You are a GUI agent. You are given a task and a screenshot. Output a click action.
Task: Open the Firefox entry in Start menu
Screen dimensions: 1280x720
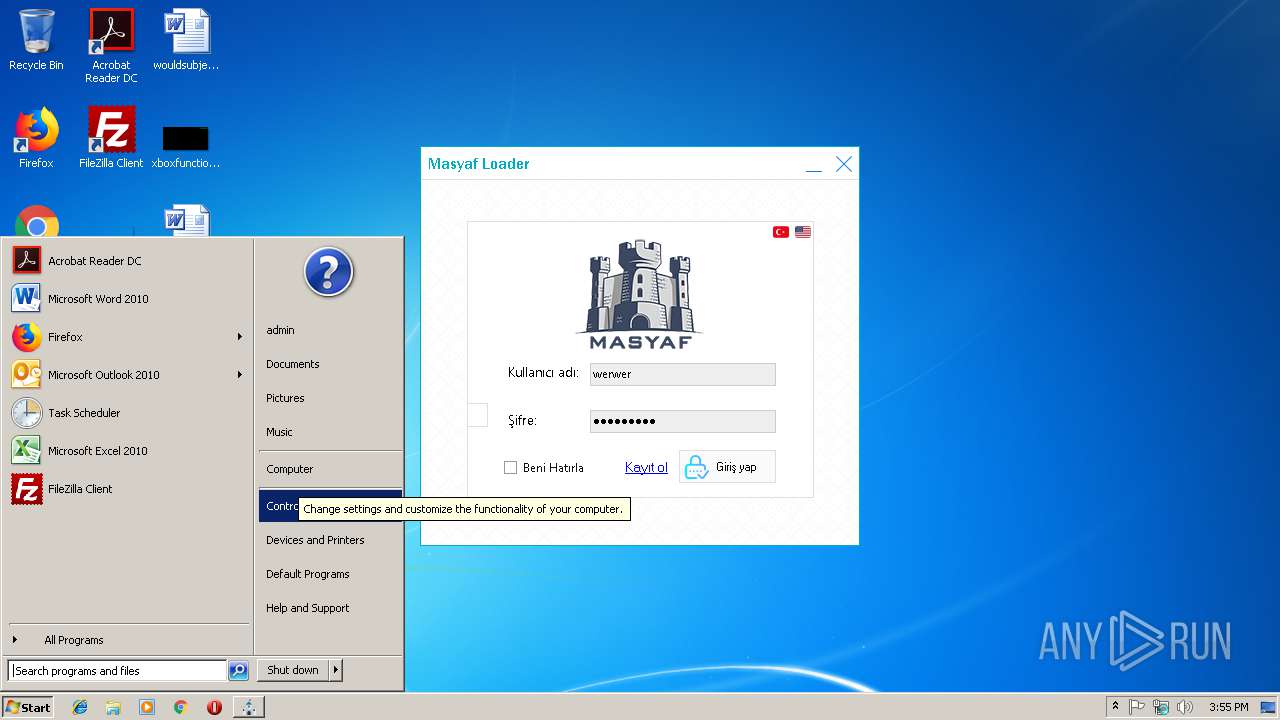[127, 337]
